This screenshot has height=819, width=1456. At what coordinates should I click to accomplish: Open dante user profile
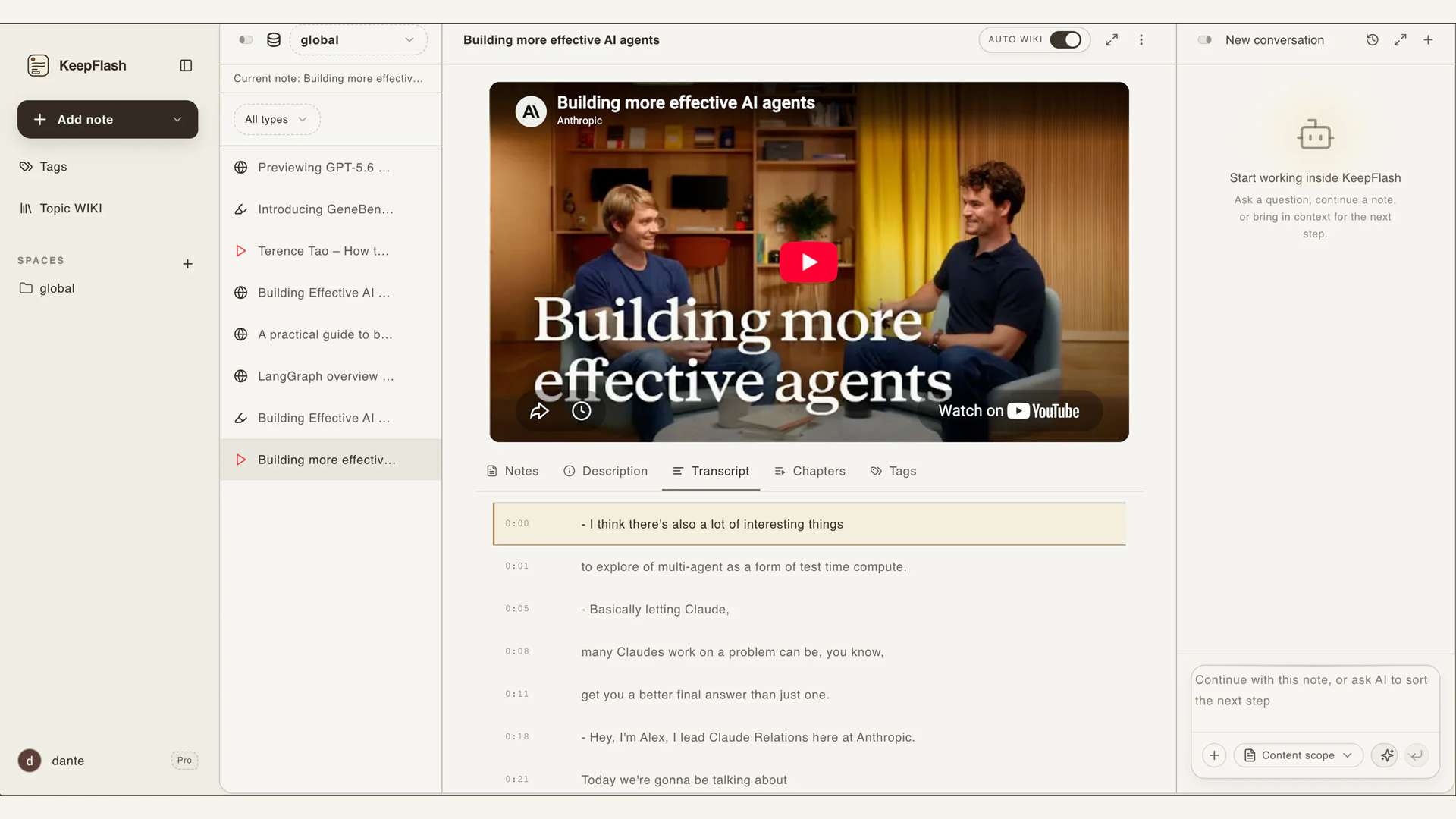(x=52, y=760)
